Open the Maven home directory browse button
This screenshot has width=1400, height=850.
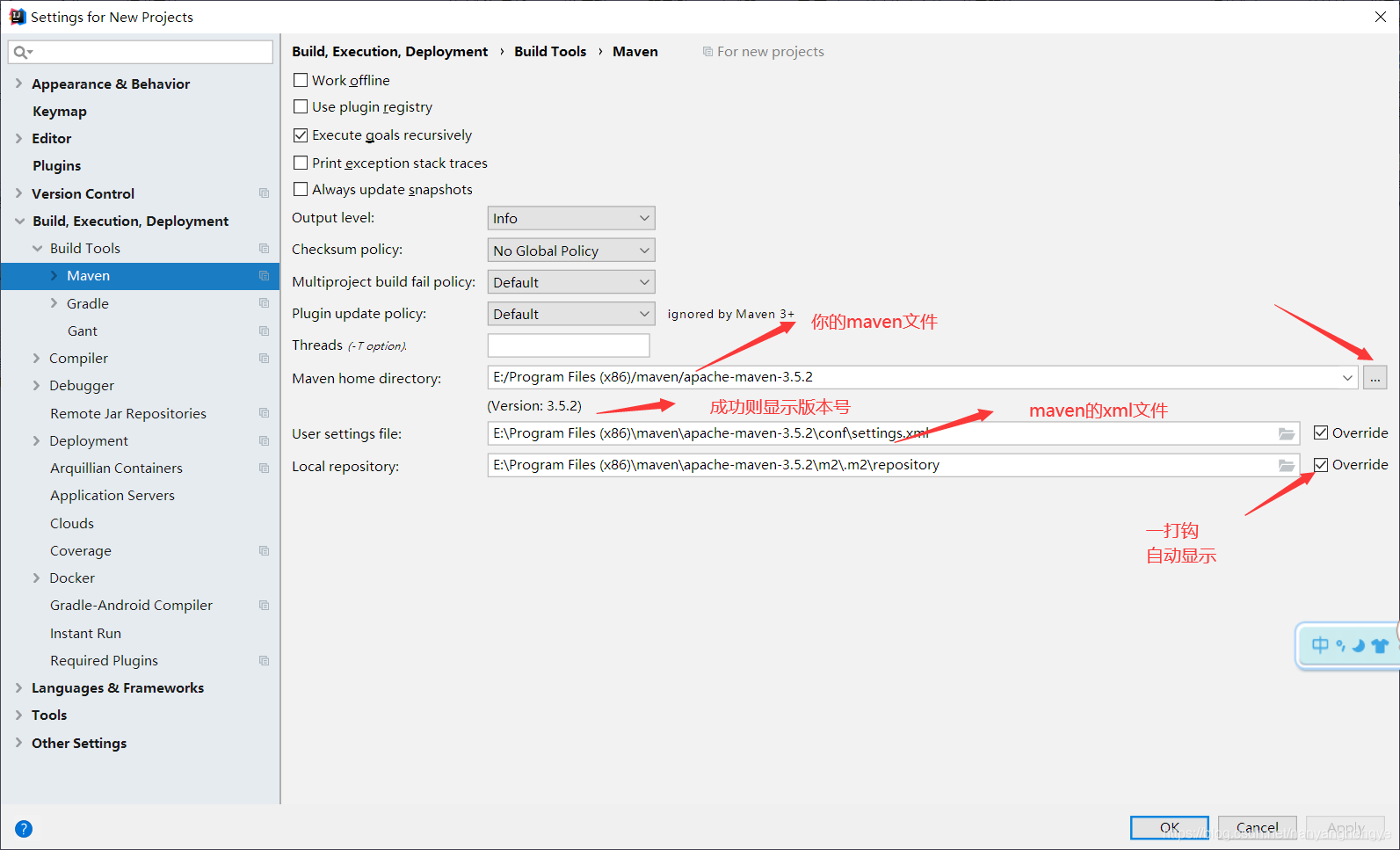(1375, 378)
